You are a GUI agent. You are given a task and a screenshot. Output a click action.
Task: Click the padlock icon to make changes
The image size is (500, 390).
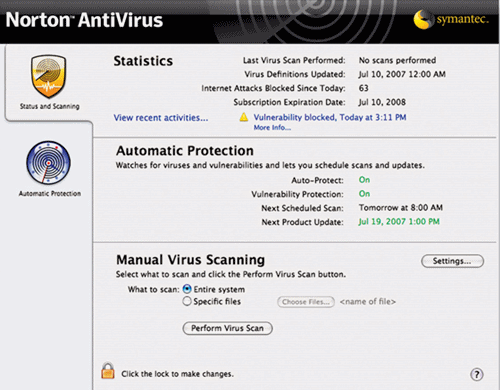[x=108, y=371]
